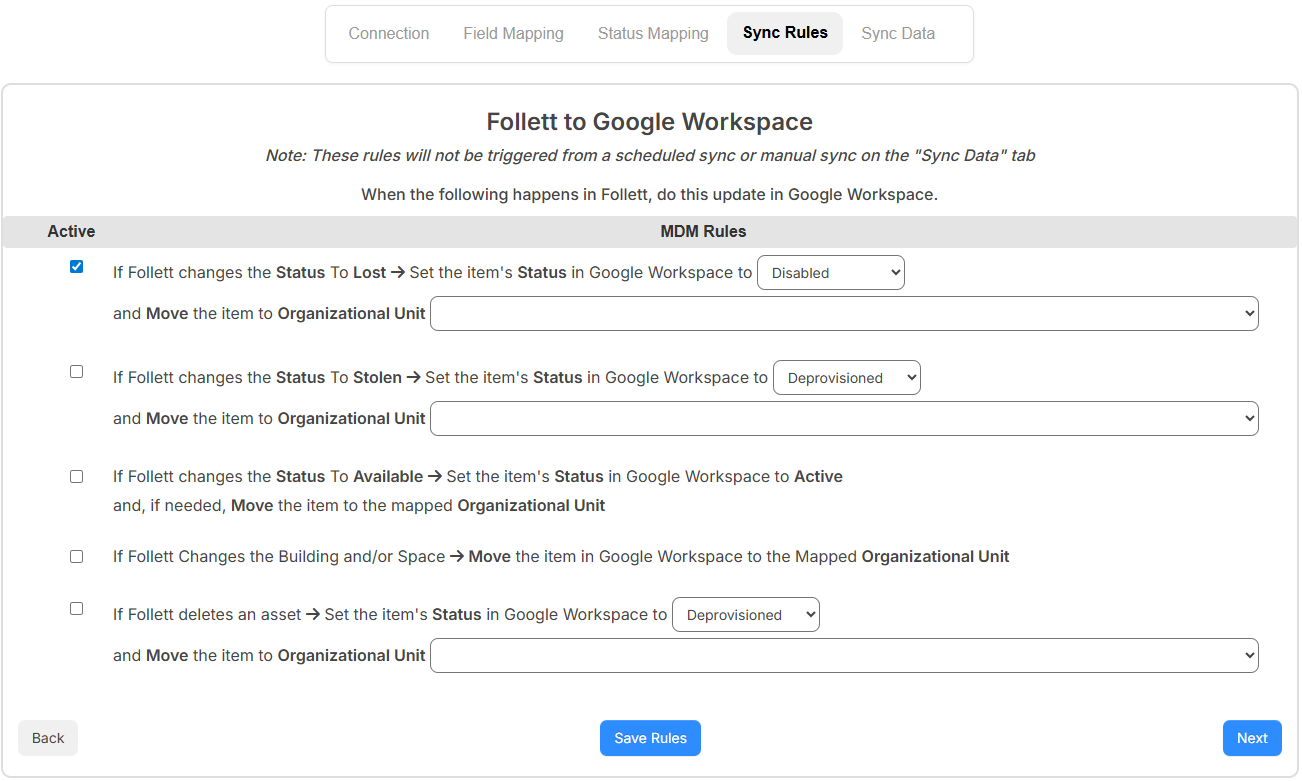Open the Field Mapping tab
The height and width of the screenshot is (781, 1302).
pyautogui.click(x=513, y=33)
